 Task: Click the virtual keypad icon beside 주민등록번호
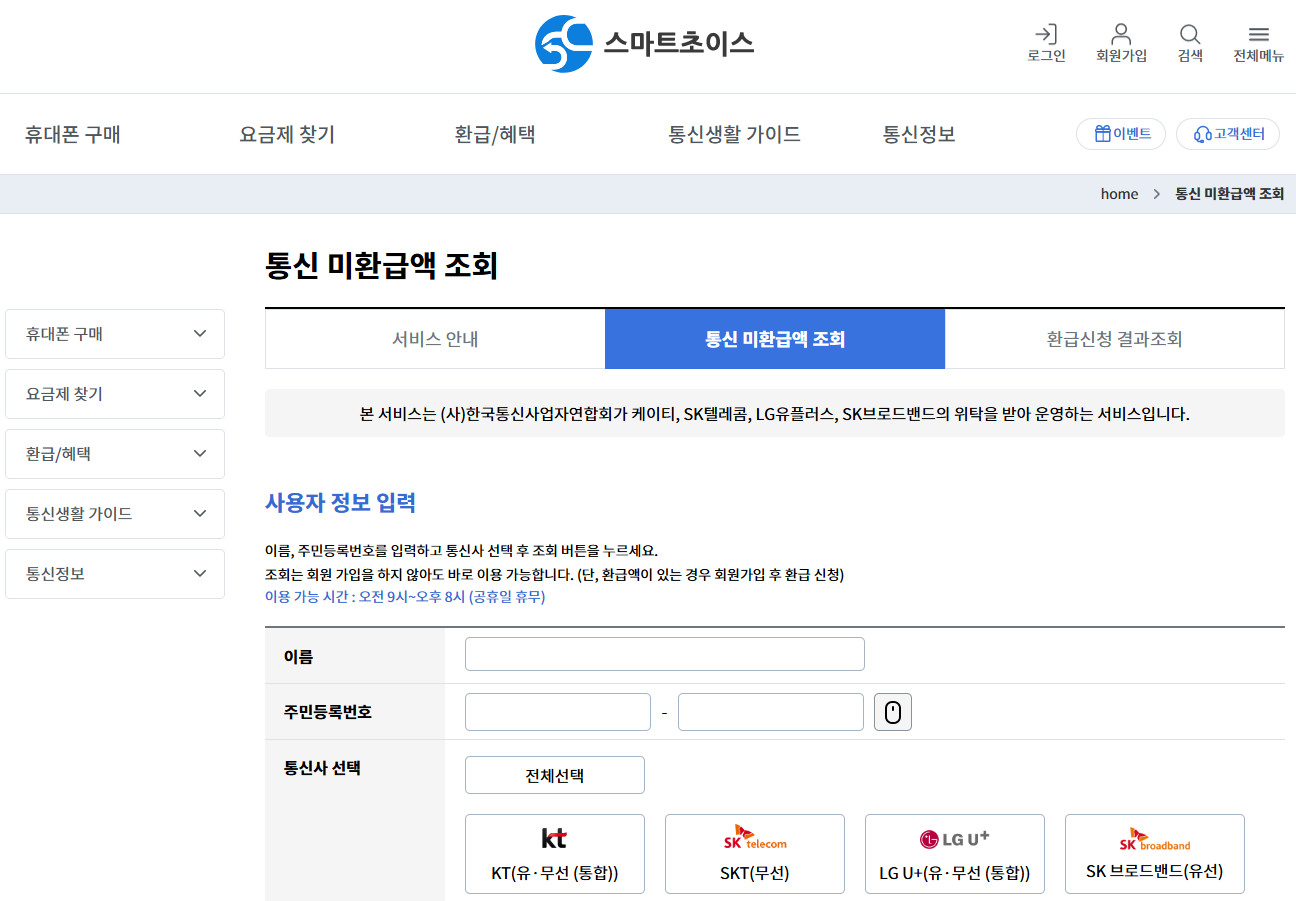click(892, 711)
